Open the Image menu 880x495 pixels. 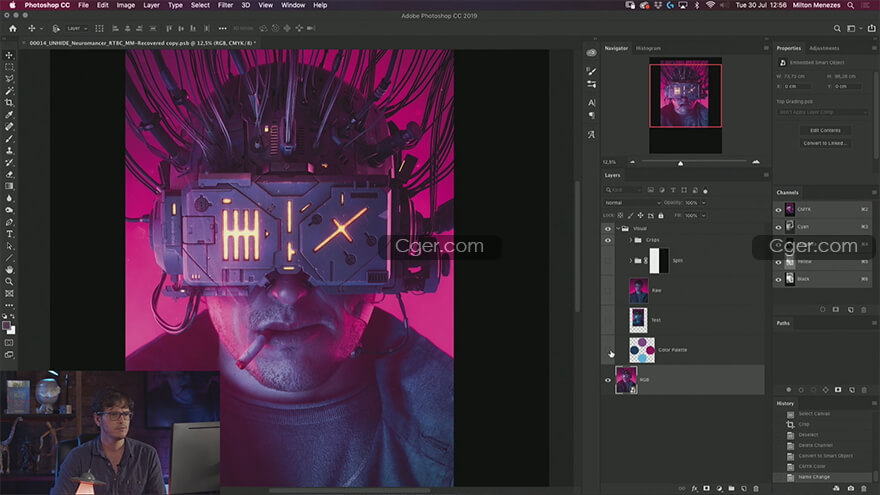click(125, 5)
